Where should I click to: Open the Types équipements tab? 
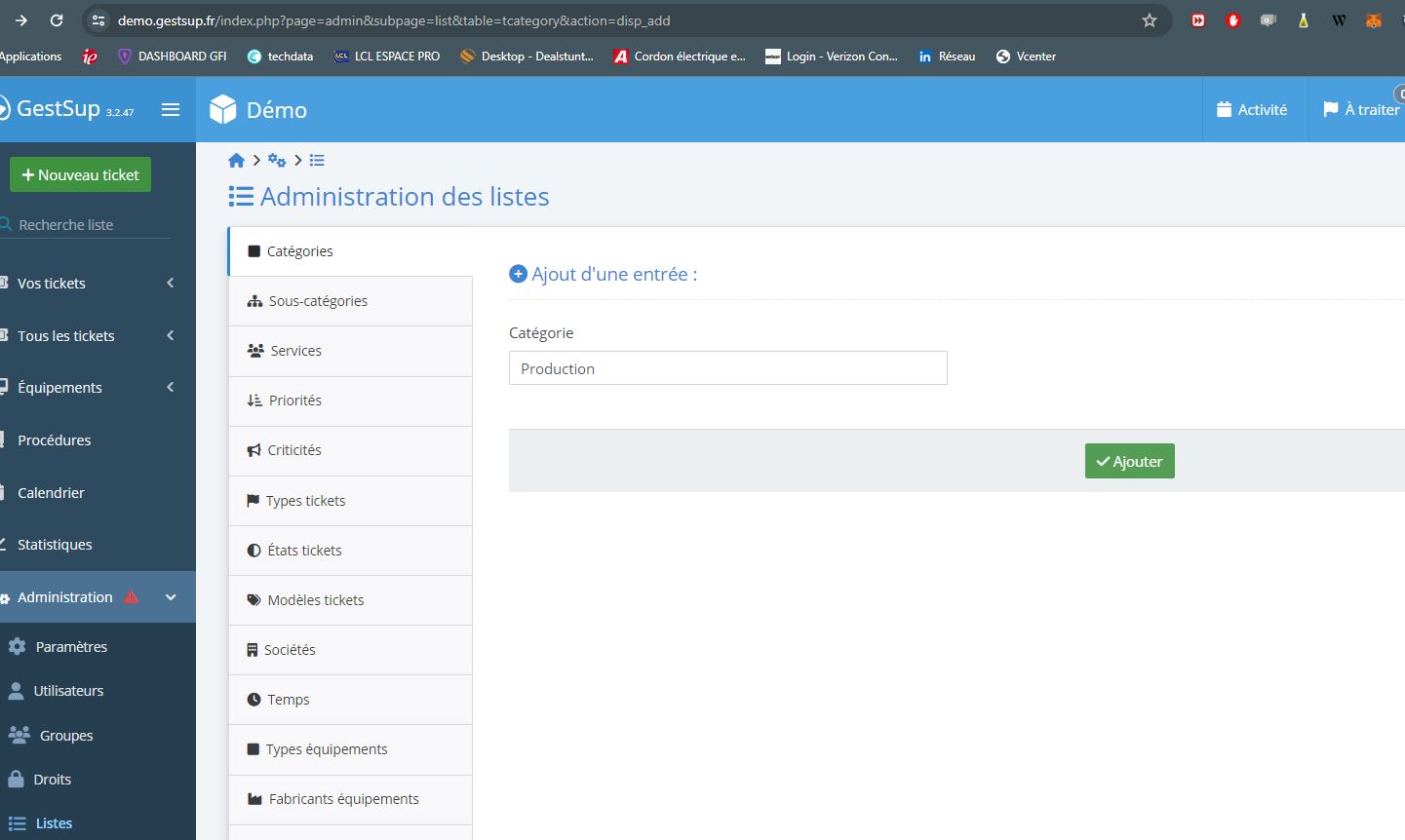(x=351, y=749)
